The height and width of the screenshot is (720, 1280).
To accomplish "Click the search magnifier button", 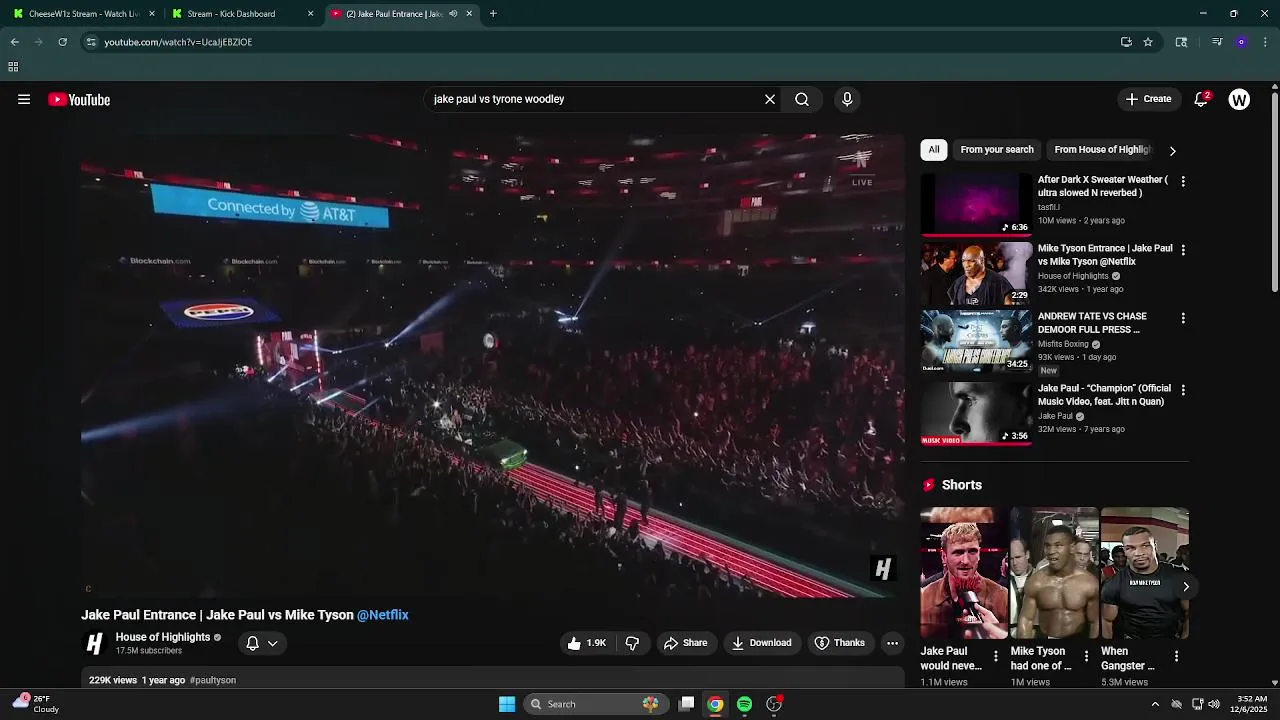I will pyautogui.click(x=802, y=99).
